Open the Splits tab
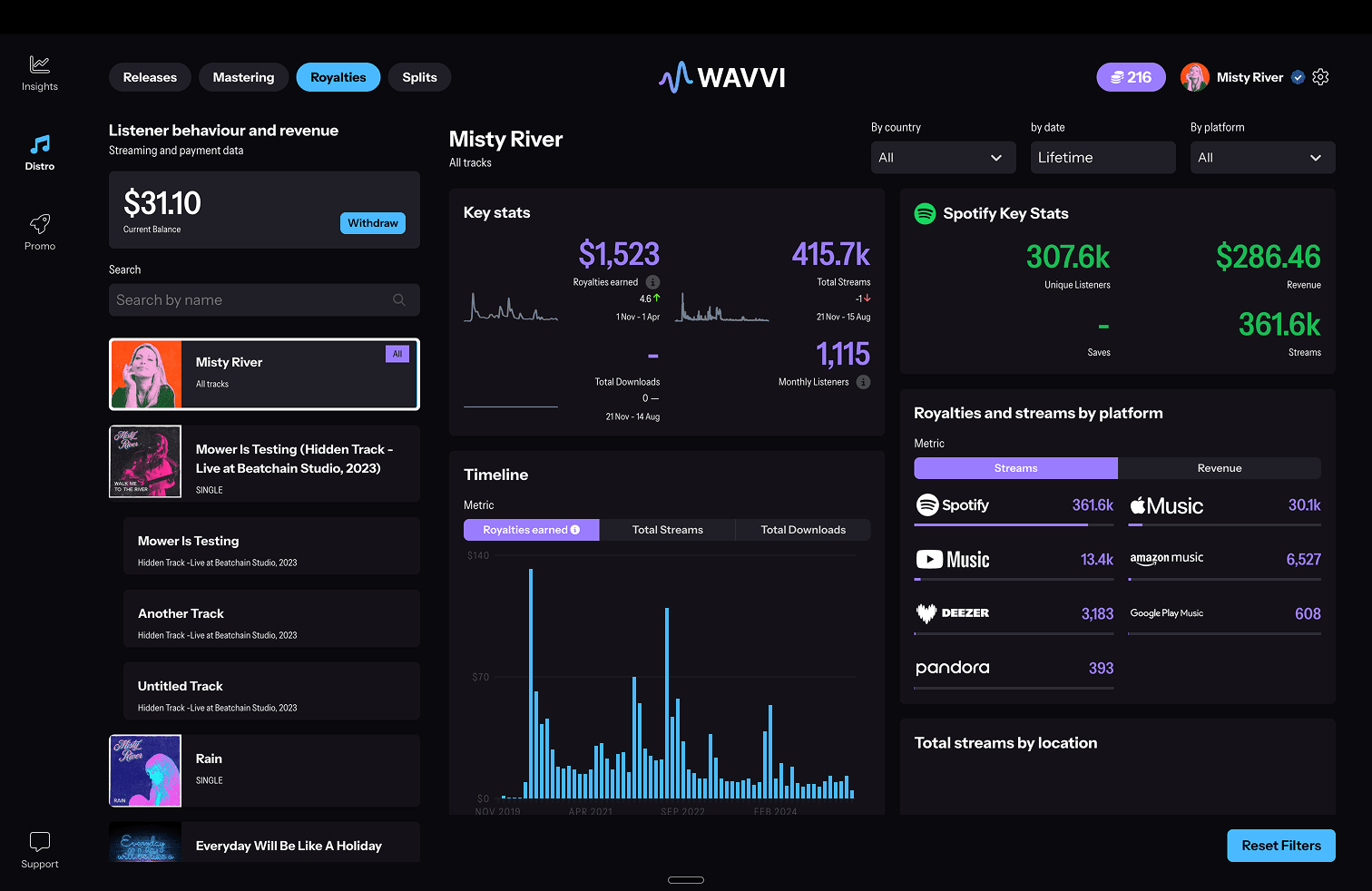This screenshot has height=891, width=1372. [419, 77]
